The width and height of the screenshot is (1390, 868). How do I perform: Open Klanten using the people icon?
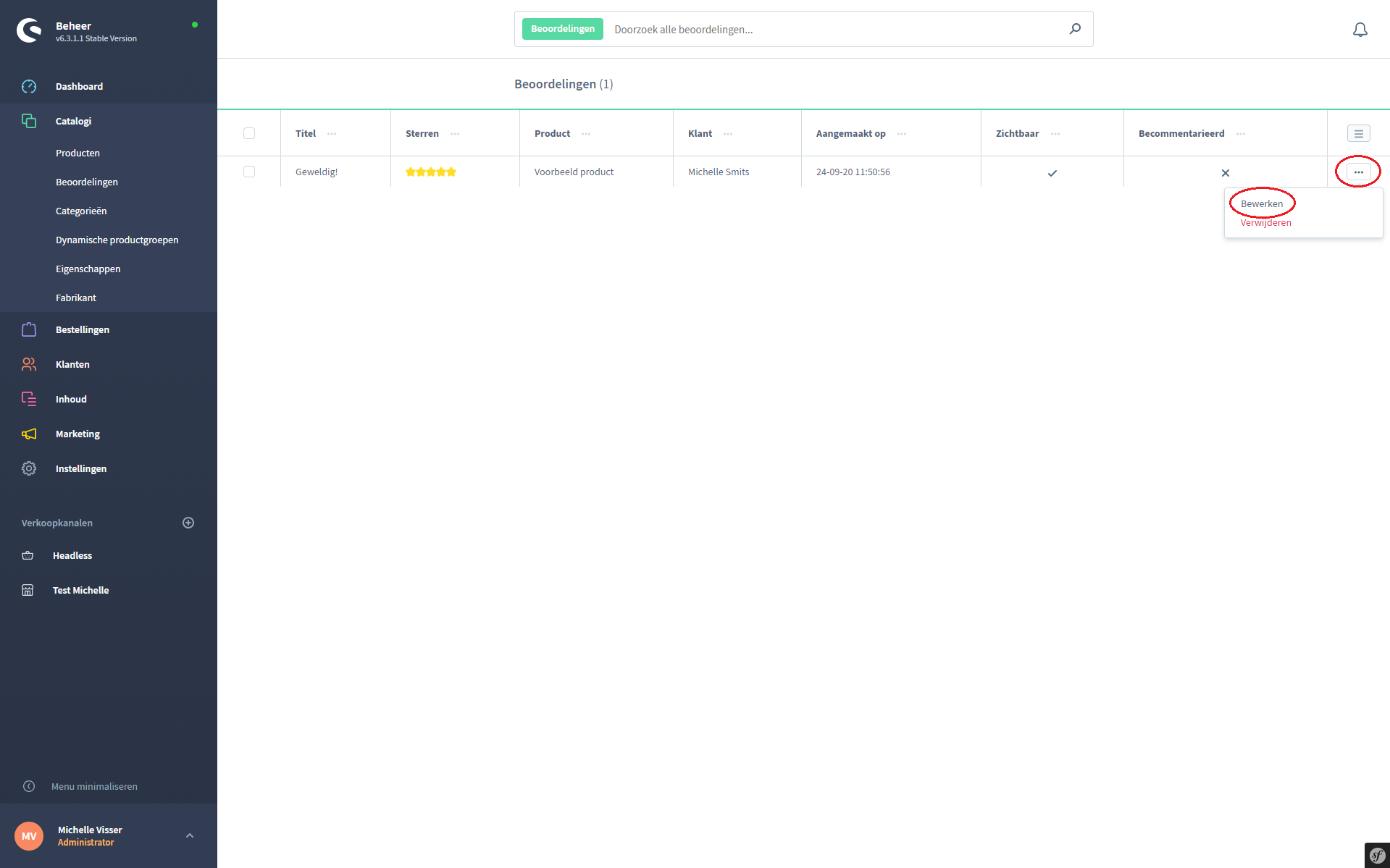(x=29, y=364)
